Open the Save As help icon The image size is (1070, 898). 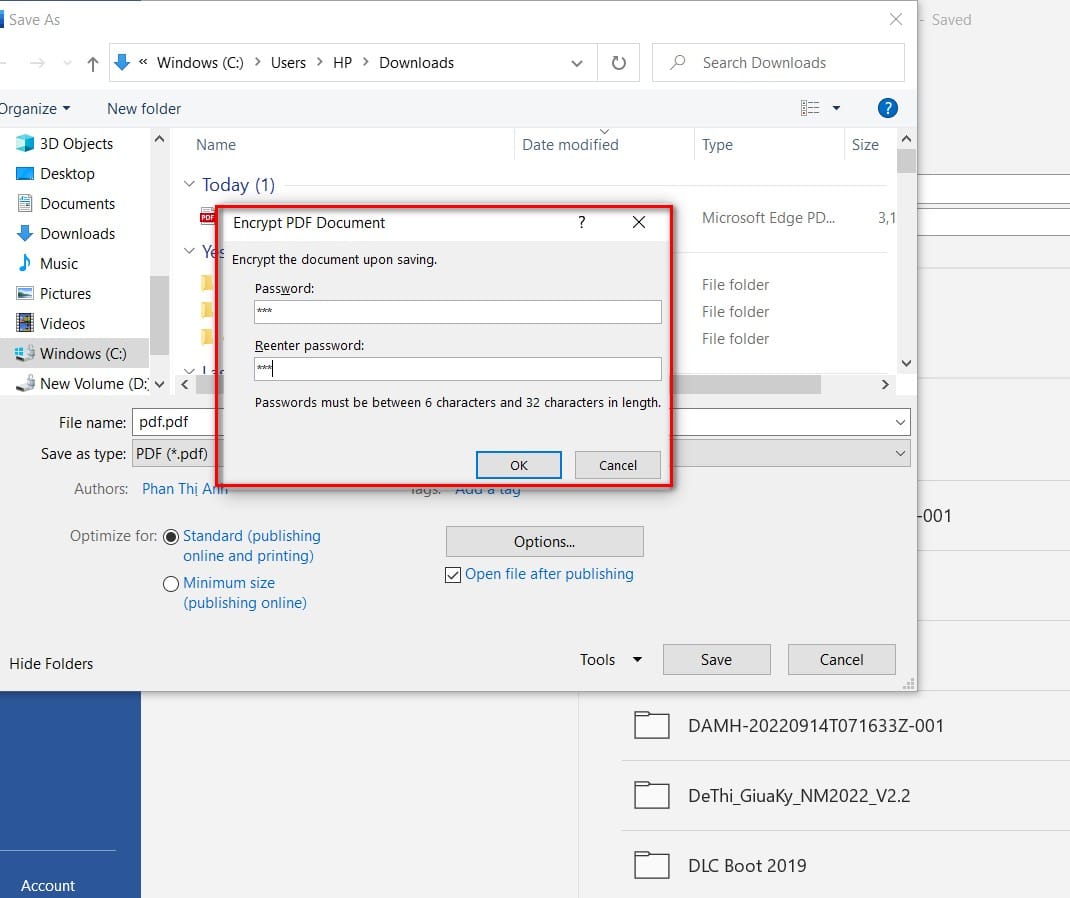[x=887, y=108]
